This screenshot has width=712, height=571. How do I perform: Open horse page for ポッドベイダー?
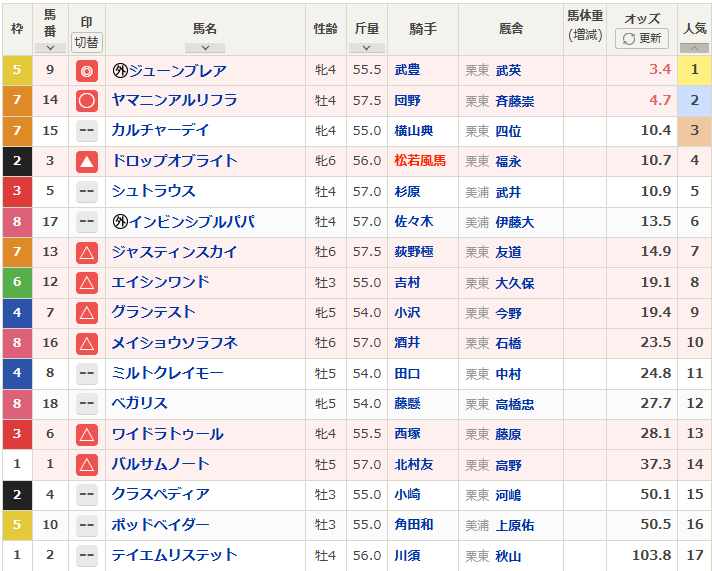coord(160,525)
